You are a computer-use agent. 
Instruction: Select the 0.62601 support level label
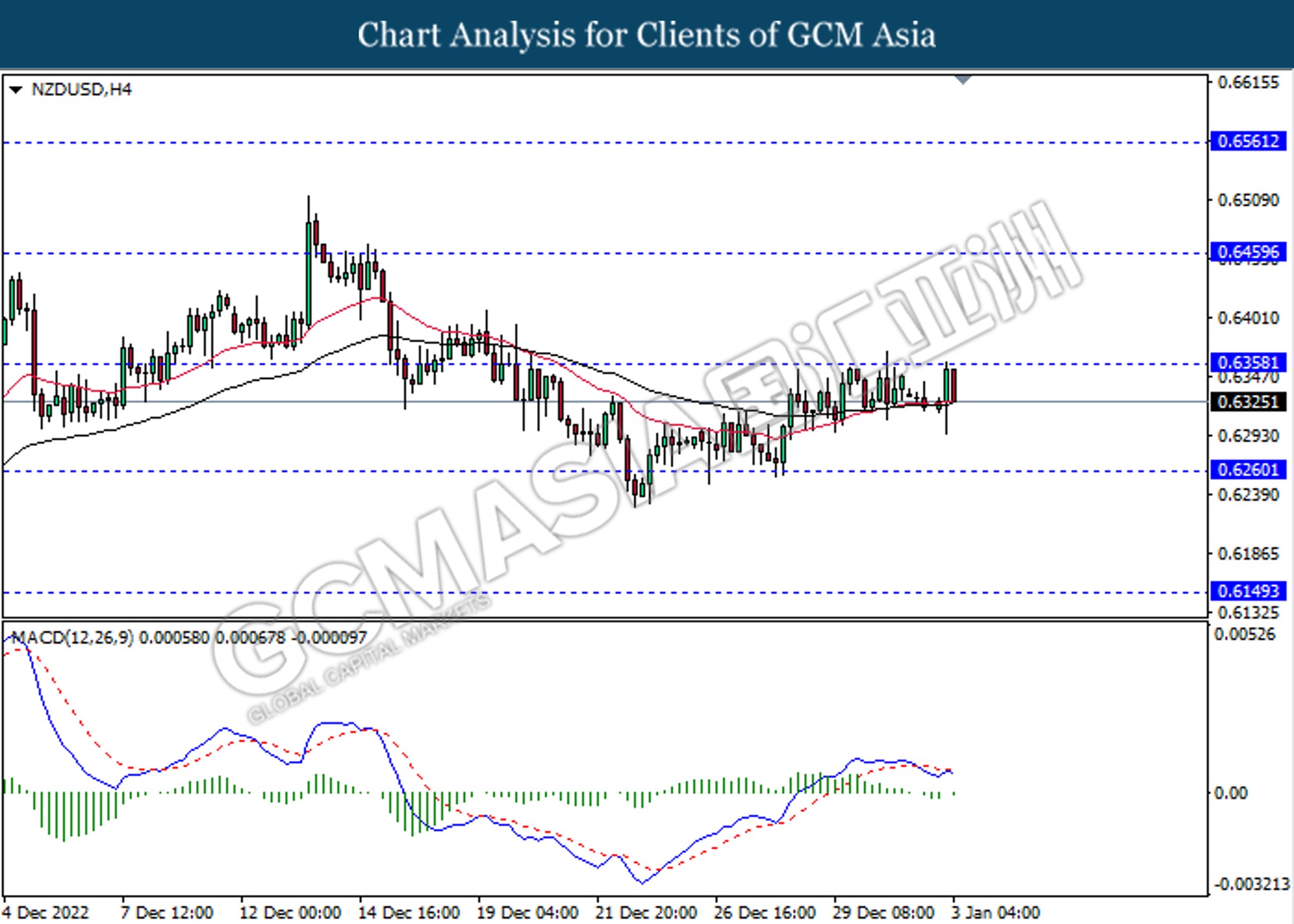(1248, 470)
